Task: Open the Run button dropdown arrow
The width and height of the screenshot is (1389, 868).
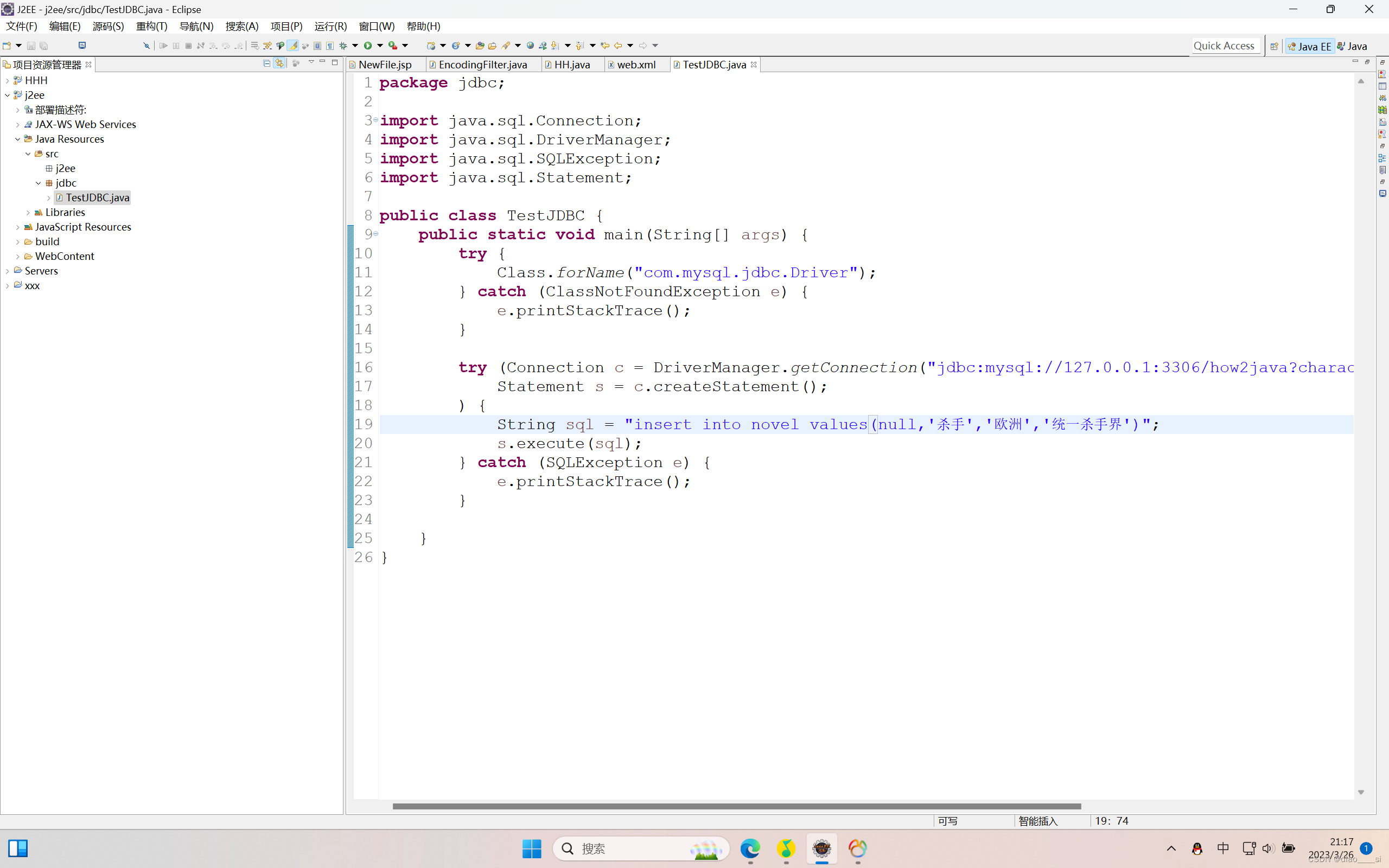Action: click(x=380, y=46)
